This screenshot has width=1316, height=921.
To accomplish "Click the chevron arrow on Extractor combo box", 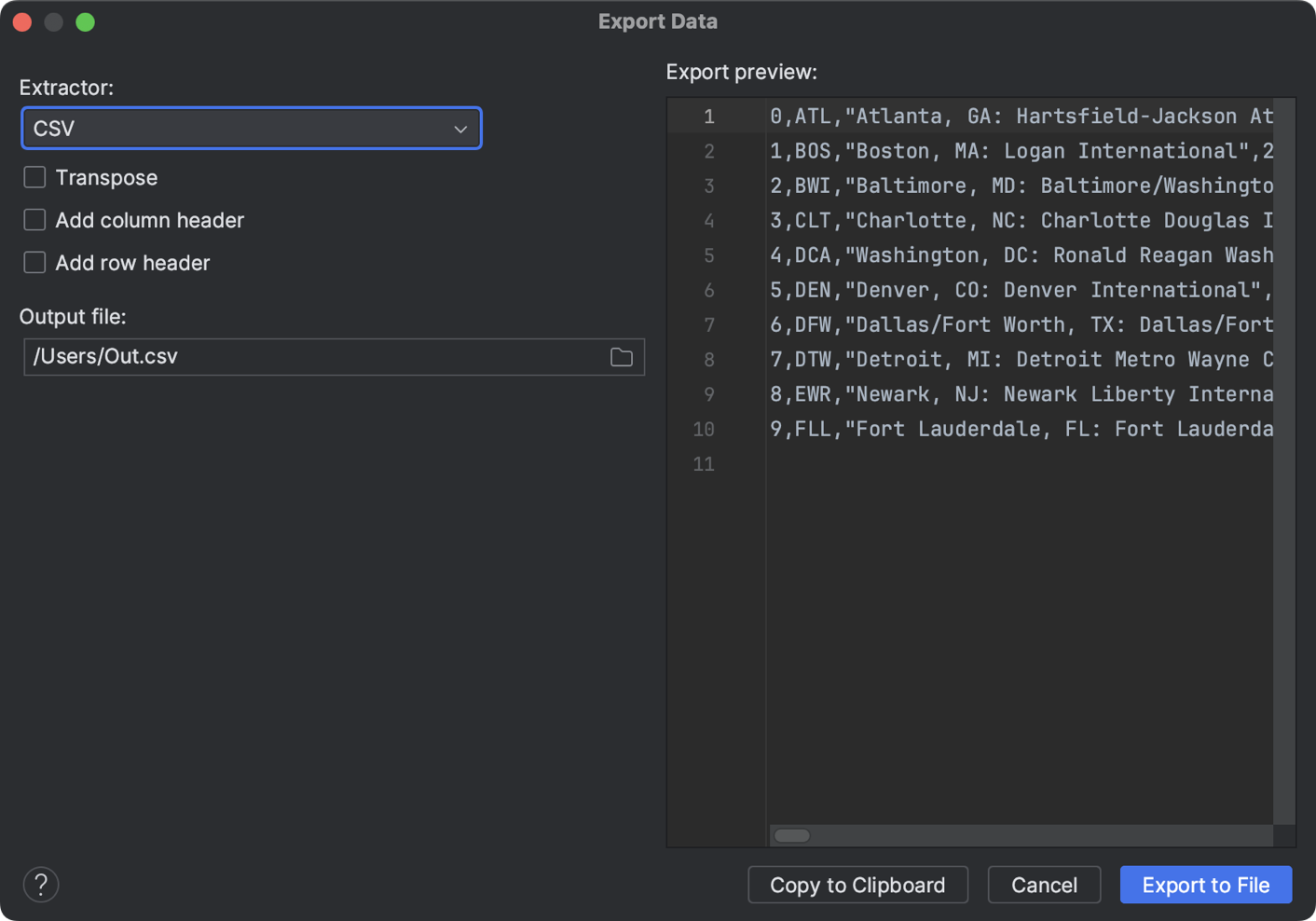I will click(460, 129).
